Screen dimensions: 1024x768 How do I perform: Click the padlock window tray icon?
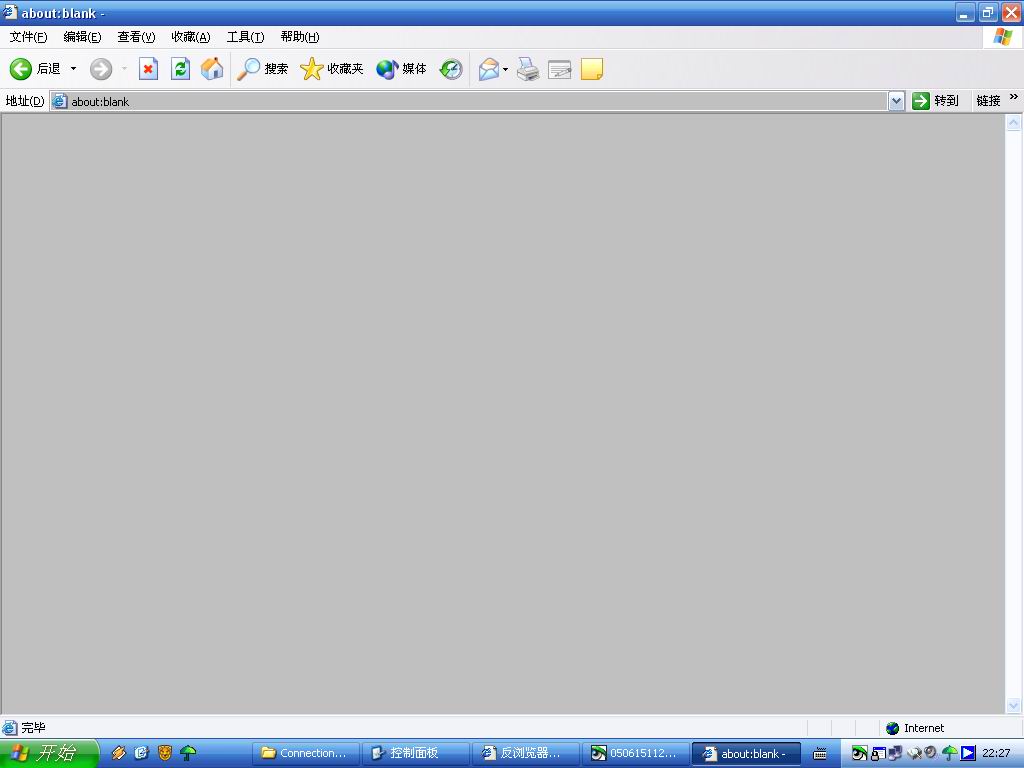point(878,754)
